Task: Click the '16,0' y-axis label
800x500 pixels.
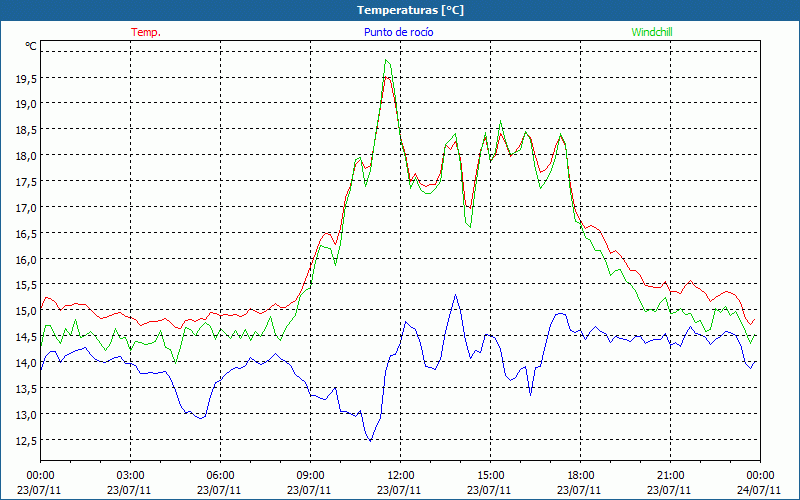Action: pyautogui.click(x=27, y=259)
